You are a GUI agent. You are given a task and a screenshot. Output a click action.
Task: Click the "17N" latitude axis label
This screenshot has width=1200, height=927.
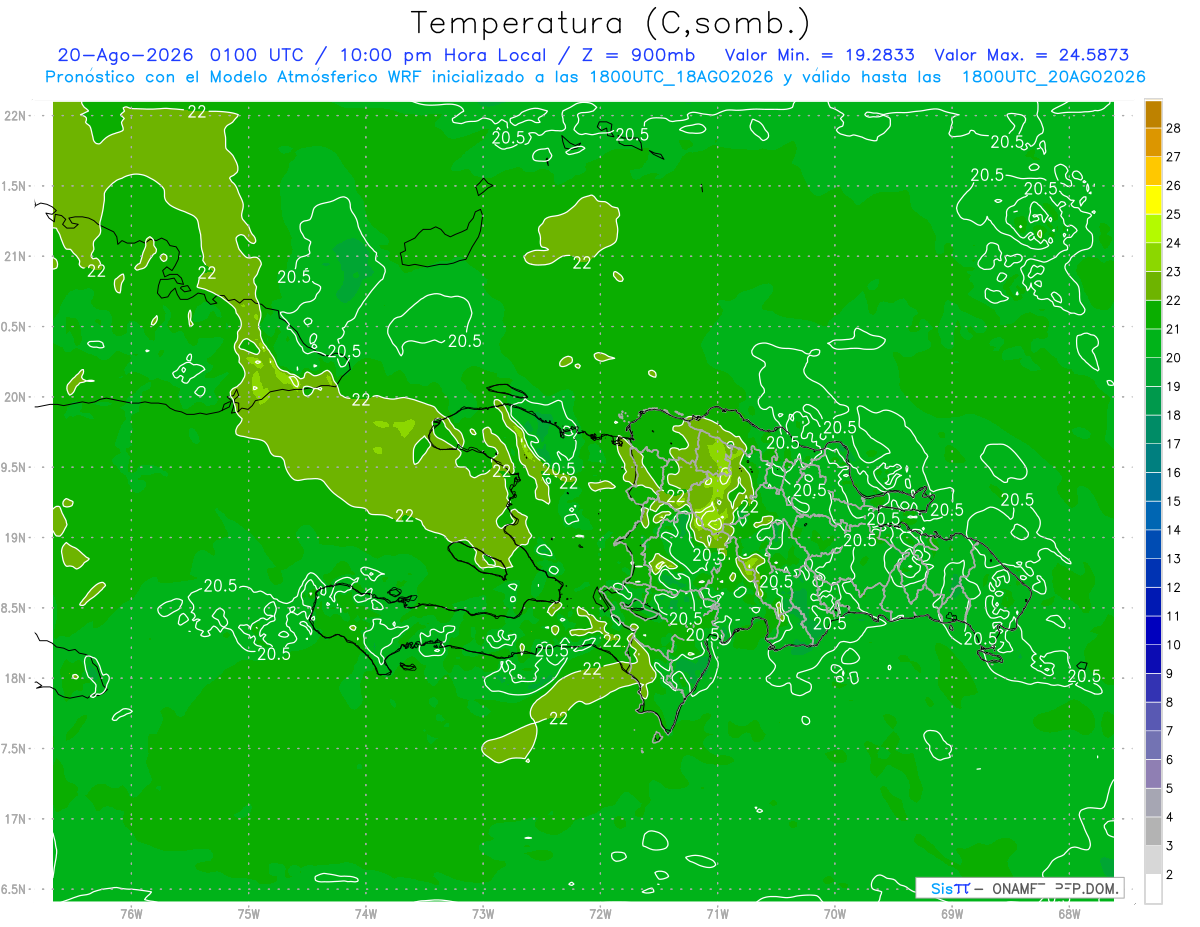tap(16, 819)
